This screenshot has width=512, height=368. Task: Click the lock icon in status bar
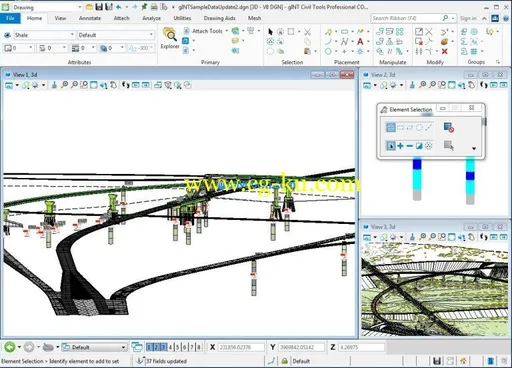284,361
